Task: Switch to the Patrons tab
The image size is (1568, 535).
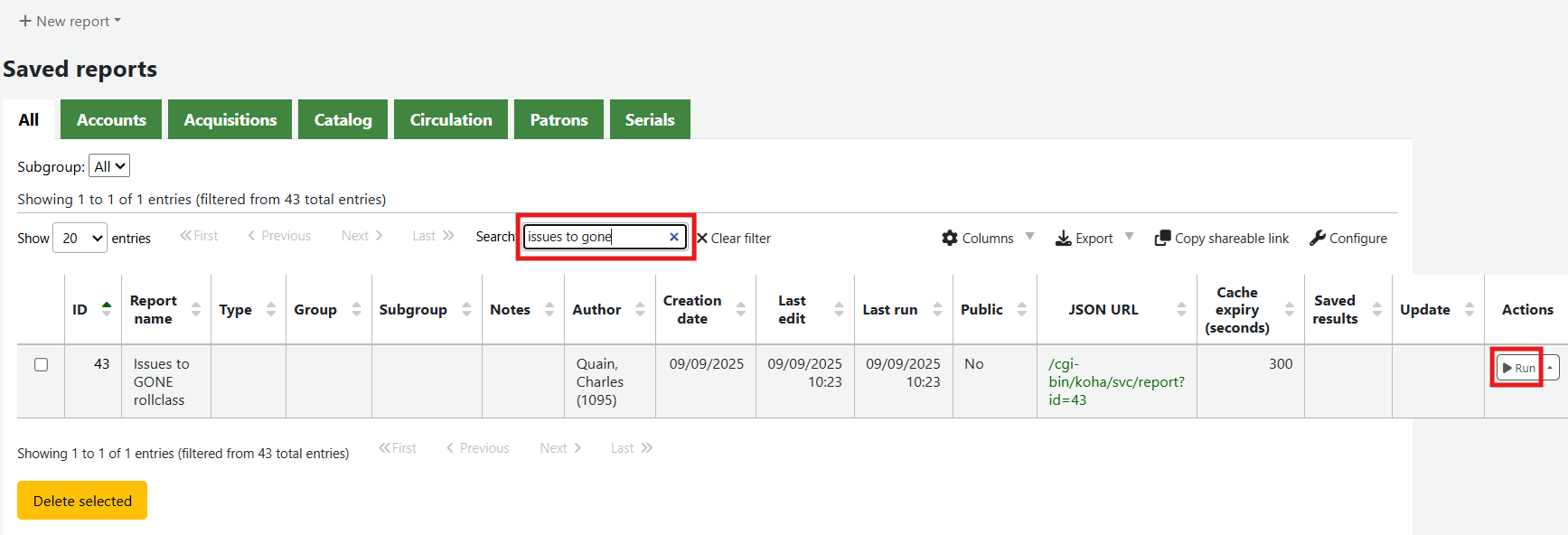Action: [x=559, y=119]
